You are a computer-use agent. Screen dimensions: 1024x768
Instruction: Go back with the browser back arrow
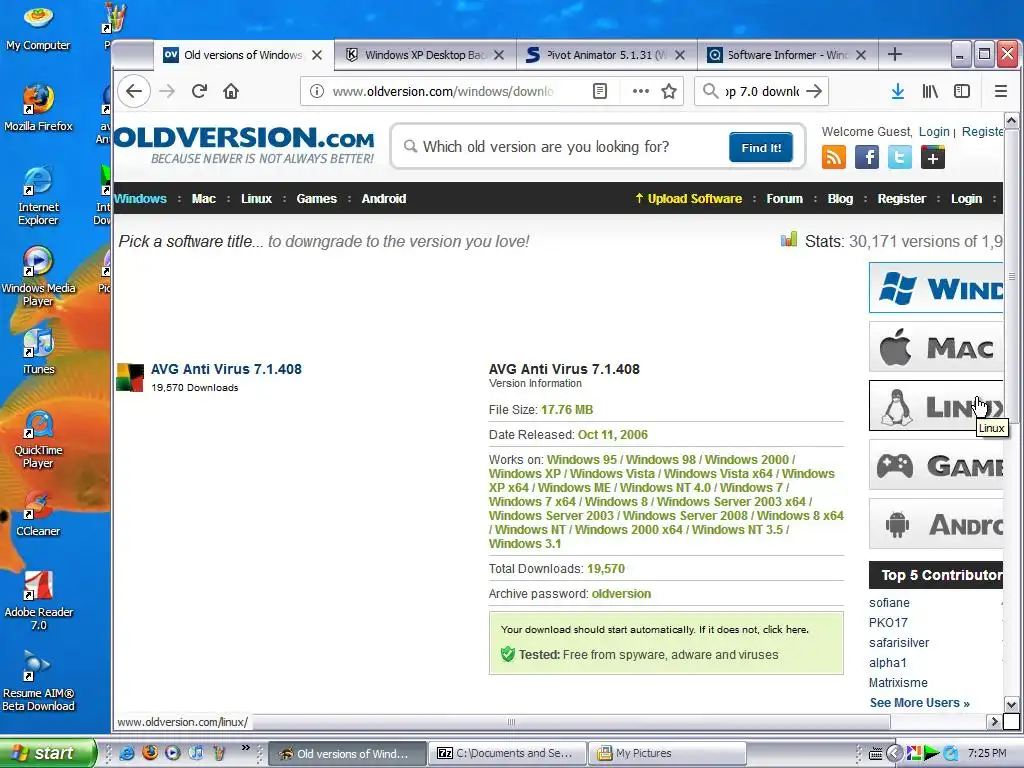click(134, 91)
